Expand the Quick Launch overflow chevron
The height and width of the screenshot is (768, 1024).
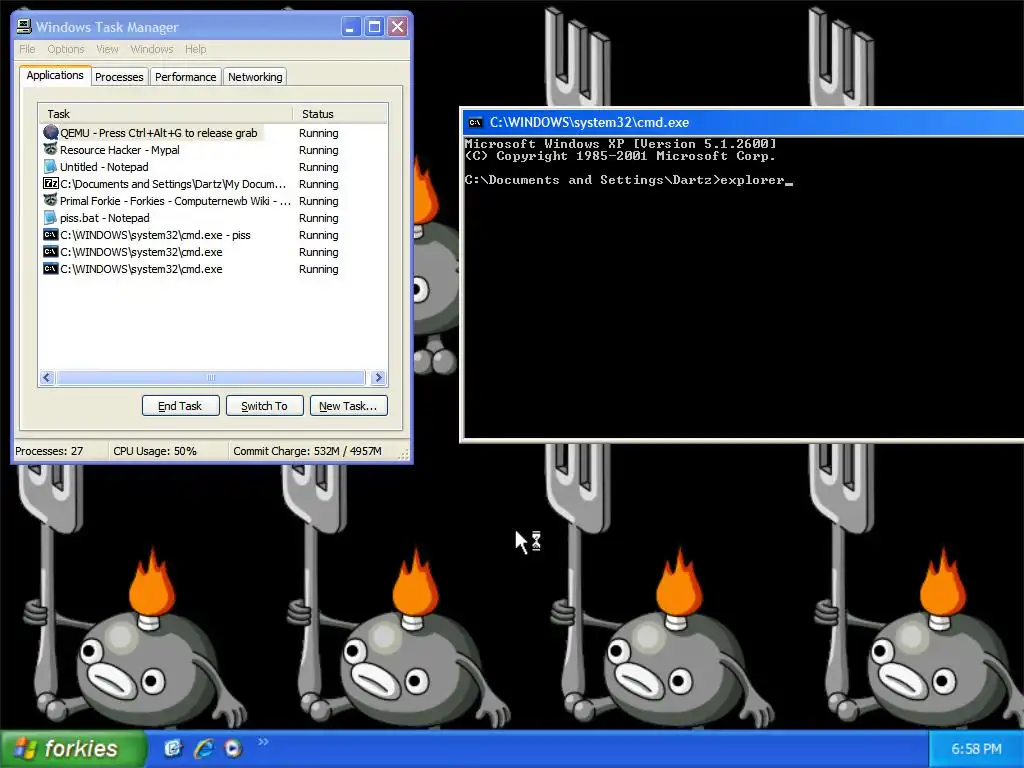tap(263, 741)
